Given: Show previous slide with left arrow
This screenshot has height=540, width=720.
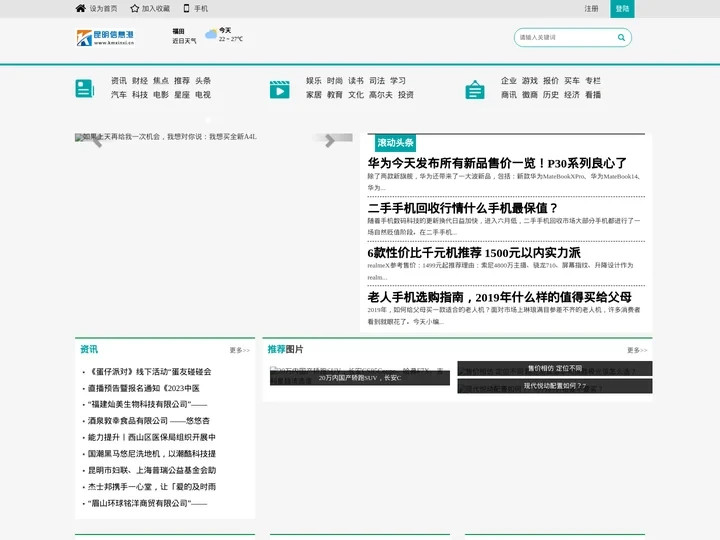Looking at the screenshot, I should (x=96, y=141).
